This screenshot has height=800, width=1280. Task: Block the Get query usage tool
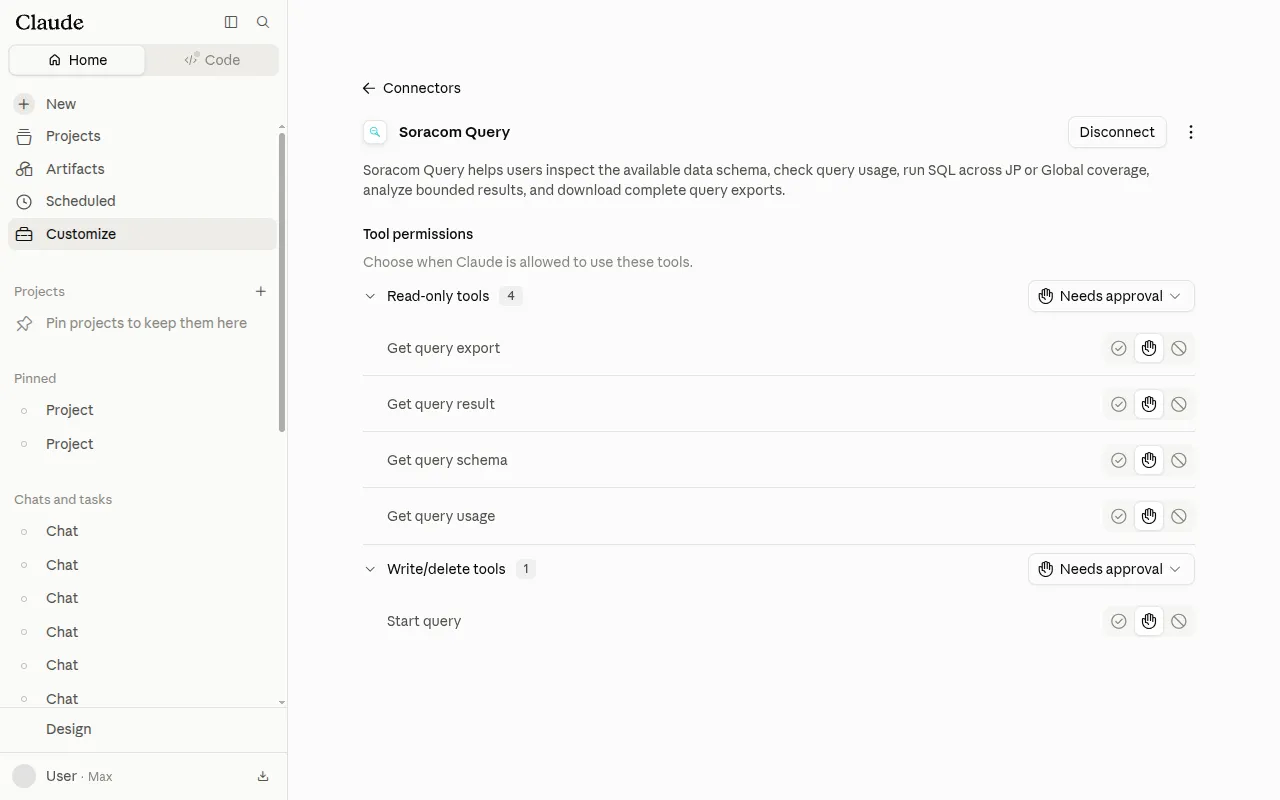1179,516
